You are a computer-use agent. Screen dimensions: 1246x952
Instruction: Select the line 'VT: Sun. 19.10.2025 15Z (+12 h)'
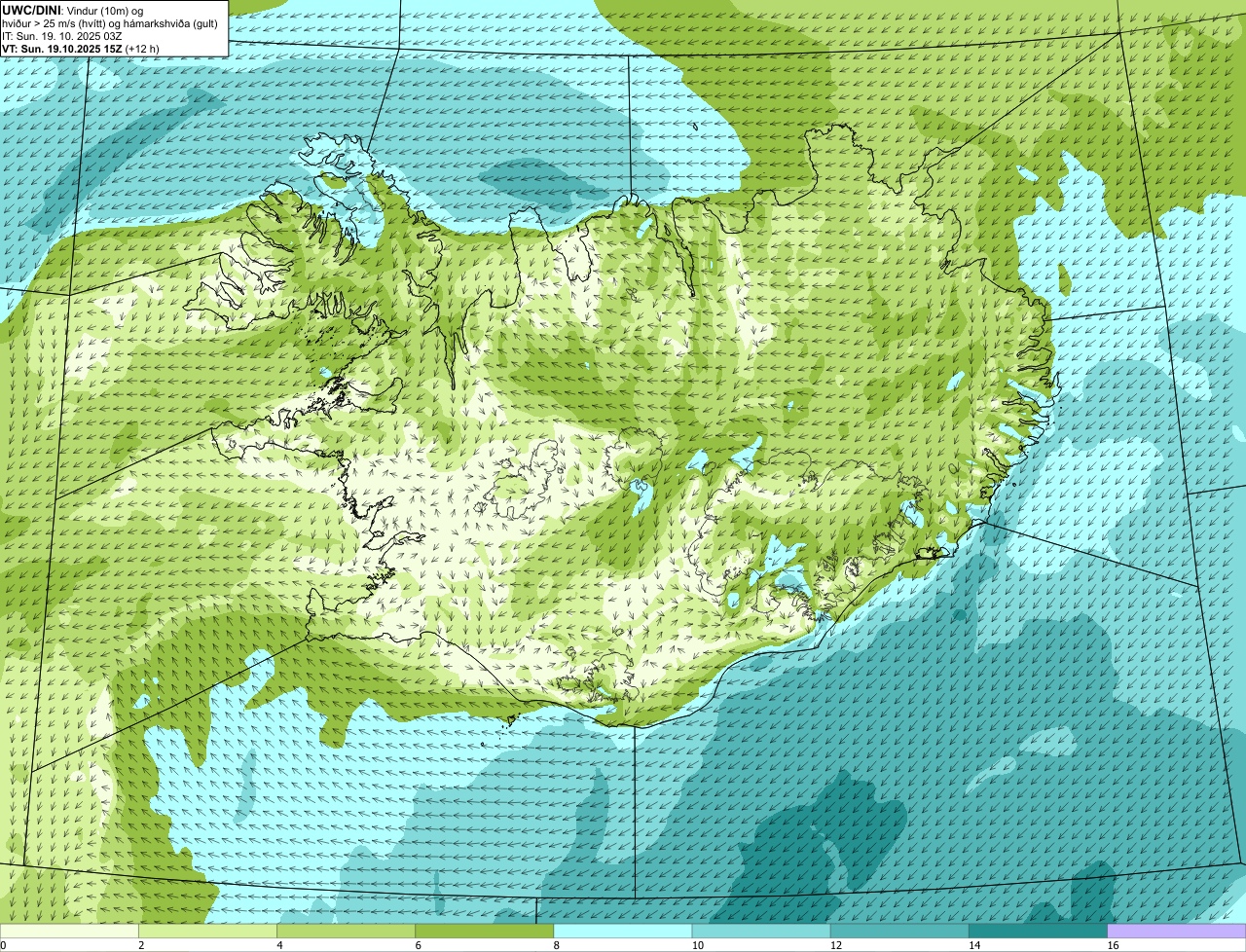coord(81,48)
